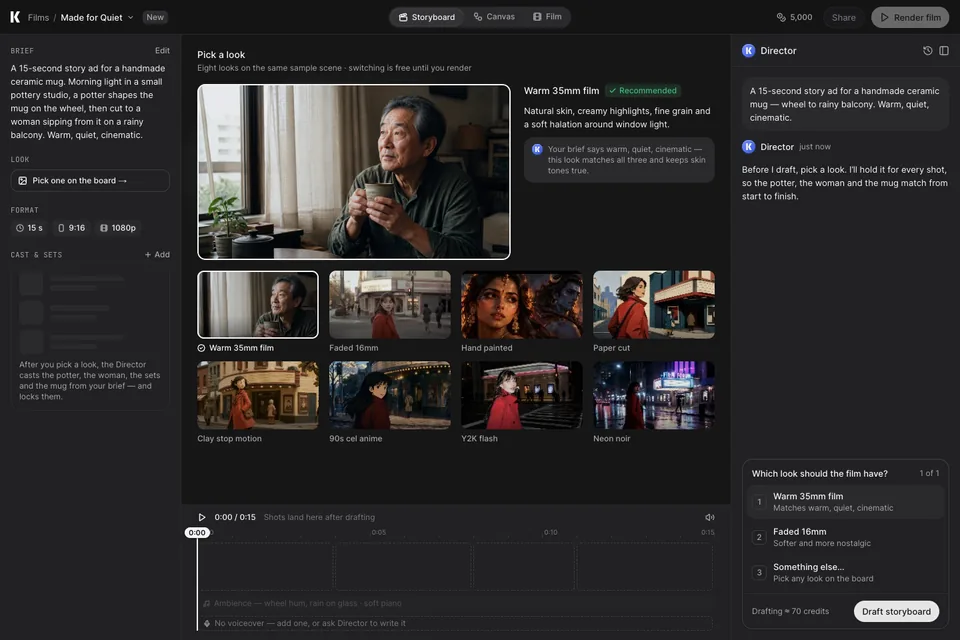This screenshot has height=640, width=960.
Task: Switch to the Storyboard tab
Action: (x=427, y=17)
